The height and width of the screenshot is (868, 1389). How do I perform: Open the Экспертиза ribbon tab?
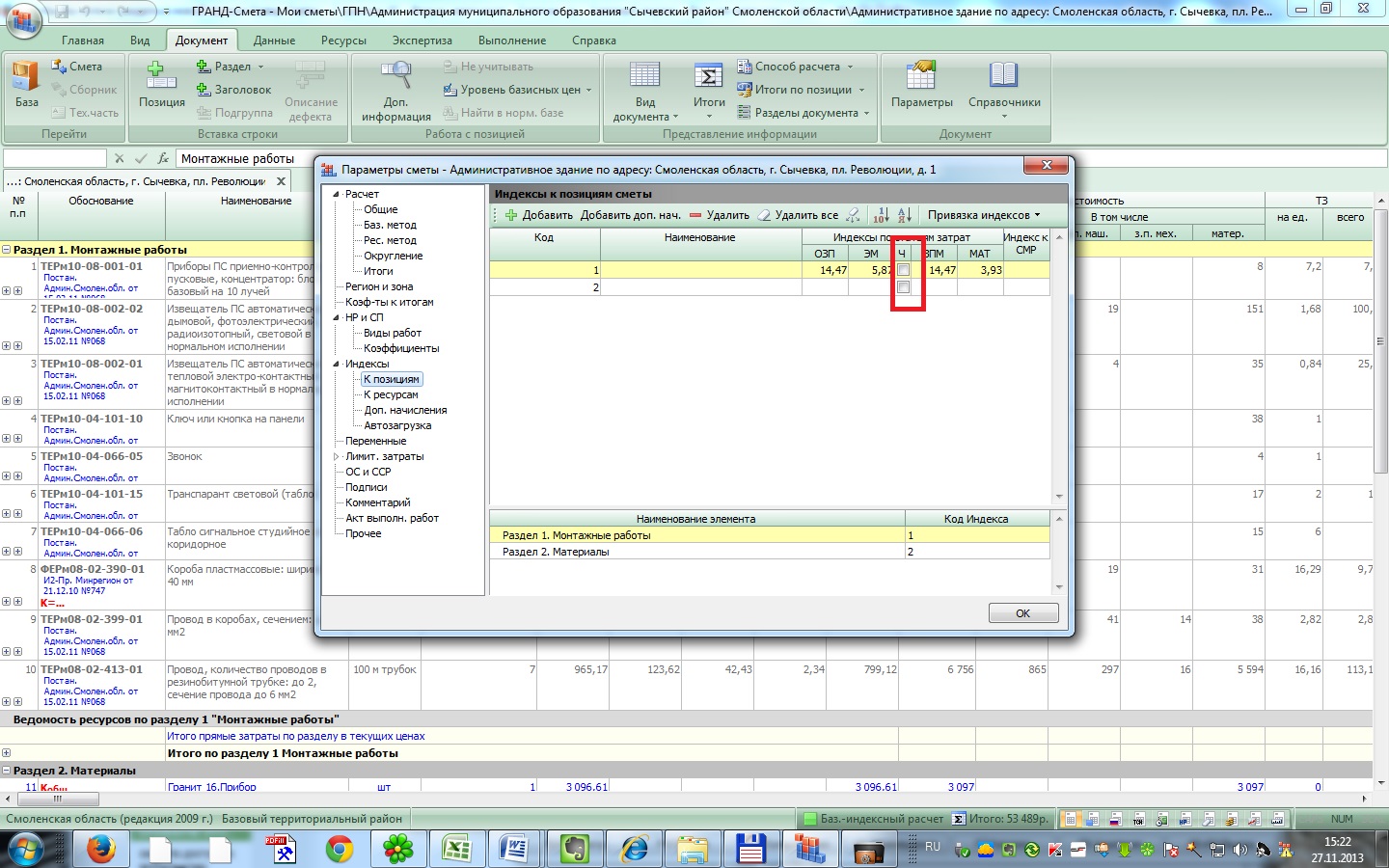click(x=422, y=41)
